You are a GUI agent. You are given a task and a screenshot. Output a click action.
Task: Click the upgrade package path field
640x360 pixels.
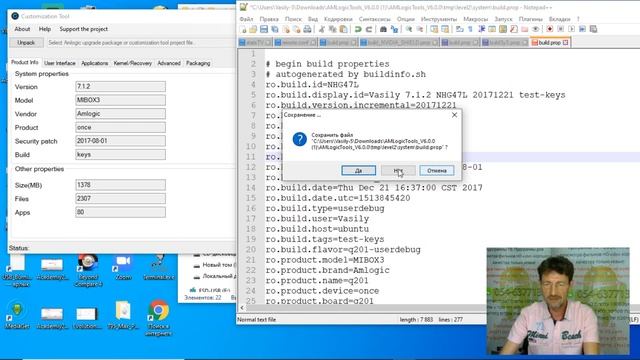click(140, 42)
